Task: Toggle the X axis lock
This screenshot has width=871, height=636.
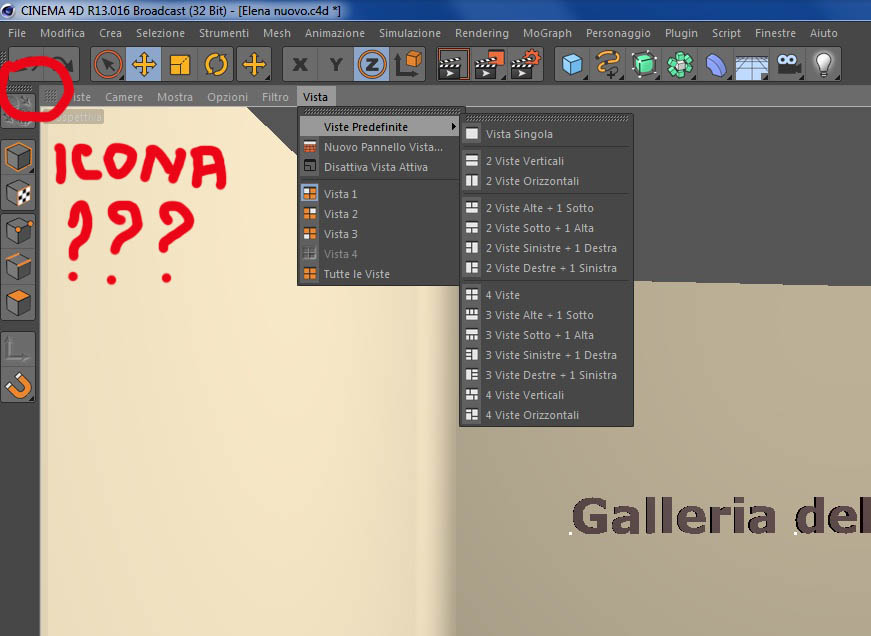Action: (300, 64)
